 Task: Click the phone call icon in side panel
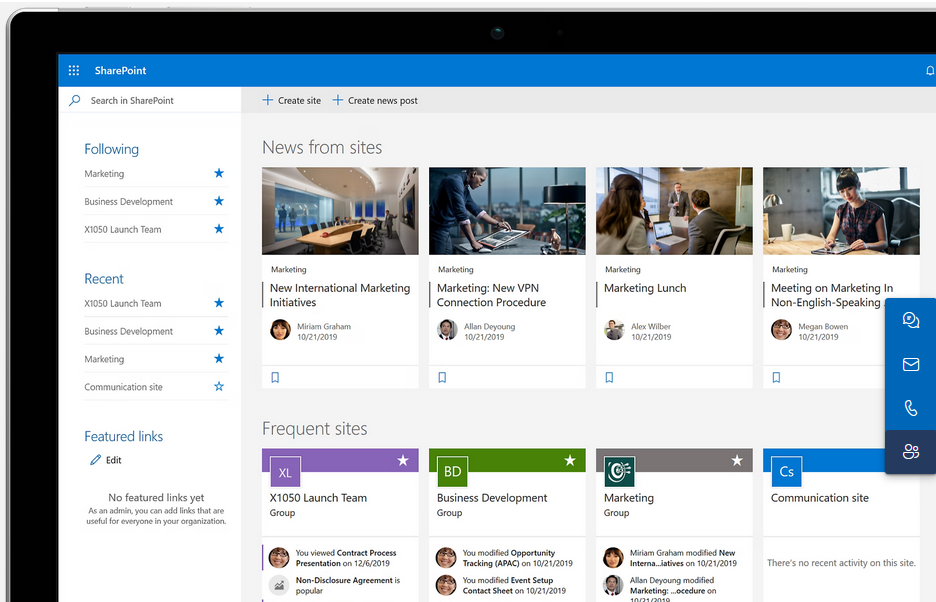910,408
